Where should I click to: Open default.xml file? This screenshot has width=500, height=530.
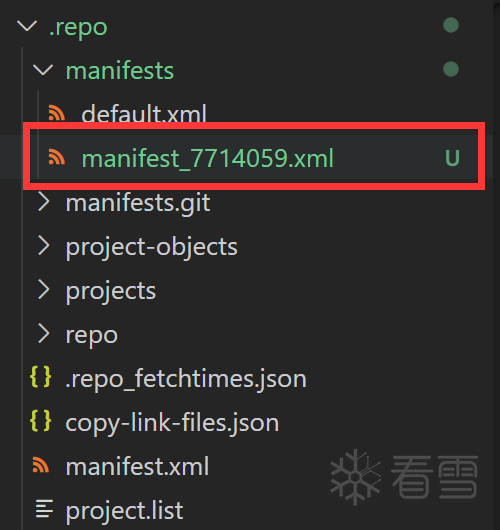(144, 113)
